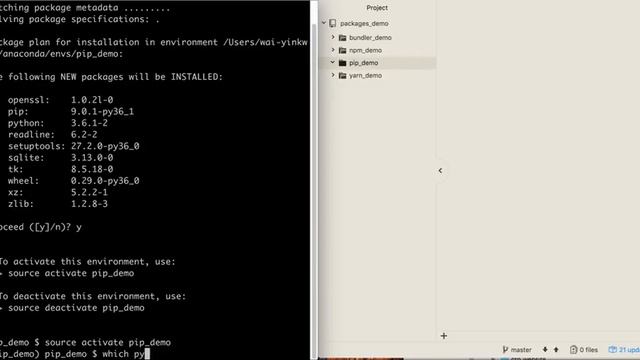Click the yarn_demo folder icon

[342, 76]
